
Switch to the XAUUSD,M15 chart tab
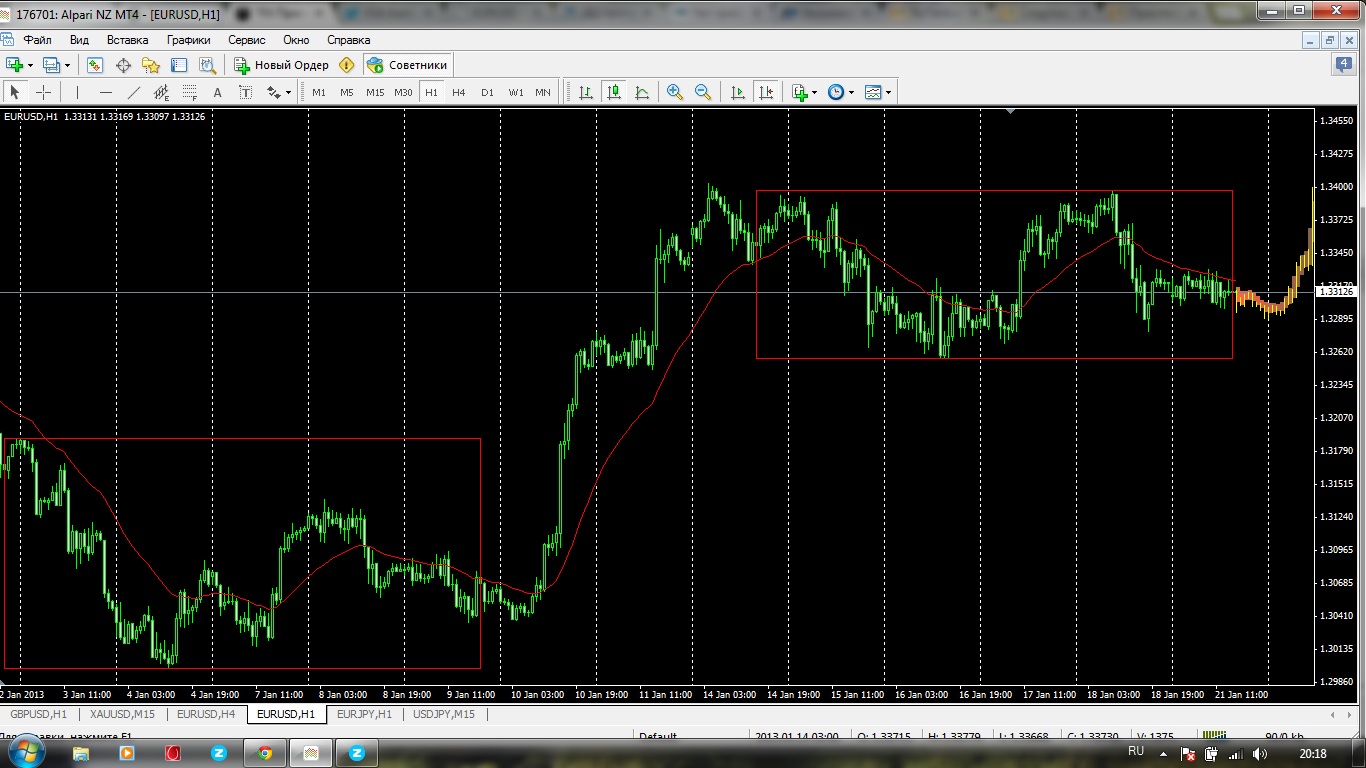pyautogui.click(x=122, y=714)
